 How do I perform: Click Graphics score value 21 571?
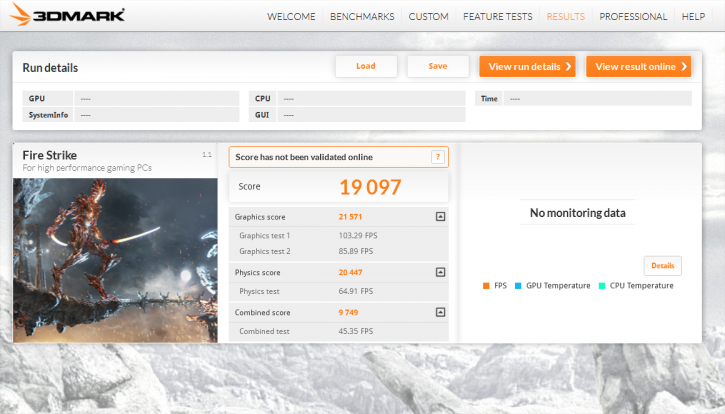click(350, 217)
